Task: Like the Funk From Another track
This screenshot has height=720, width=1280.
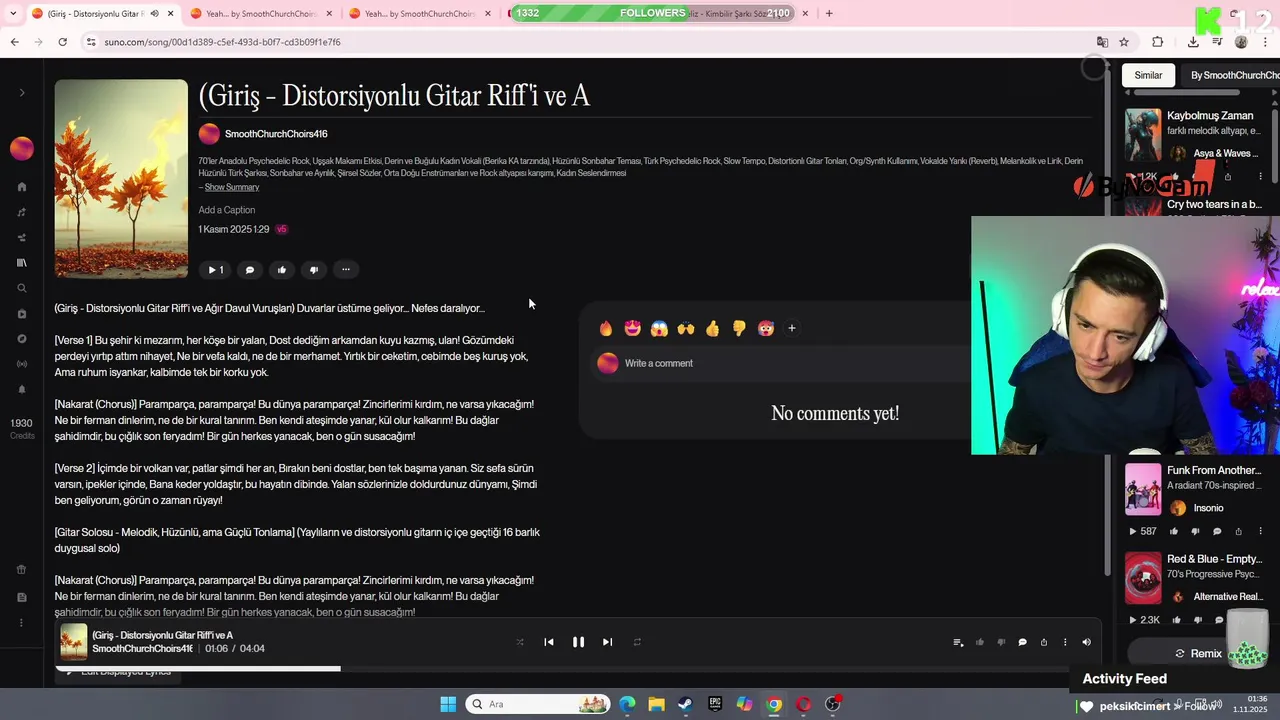Action: click(1174, 532)
